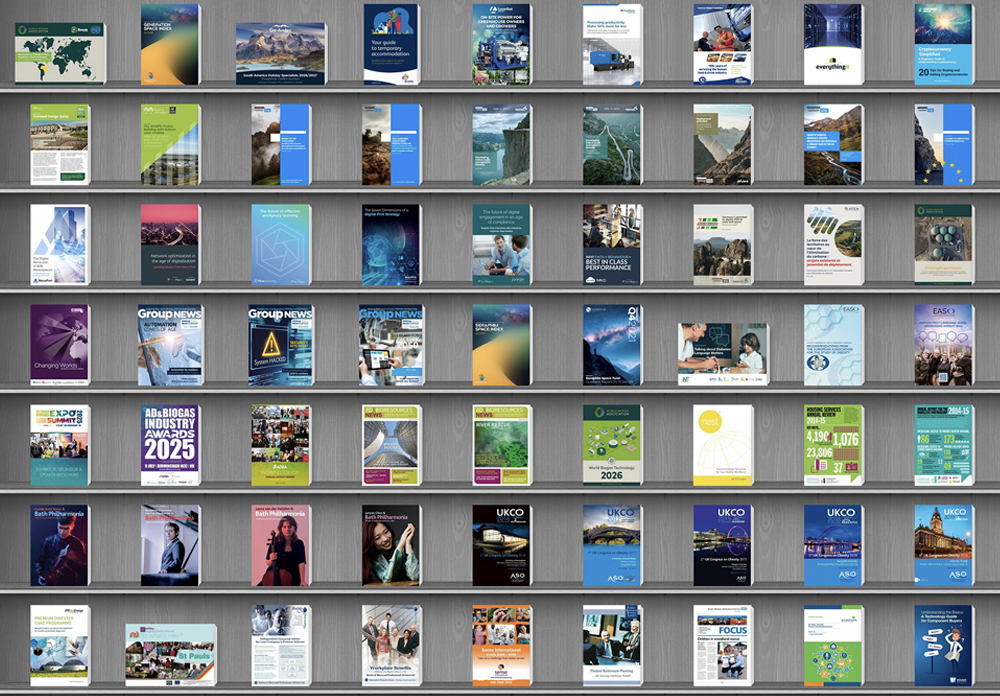Open the Seraphim Space Index cover
1000x696 pixels.
pos(502,345)
